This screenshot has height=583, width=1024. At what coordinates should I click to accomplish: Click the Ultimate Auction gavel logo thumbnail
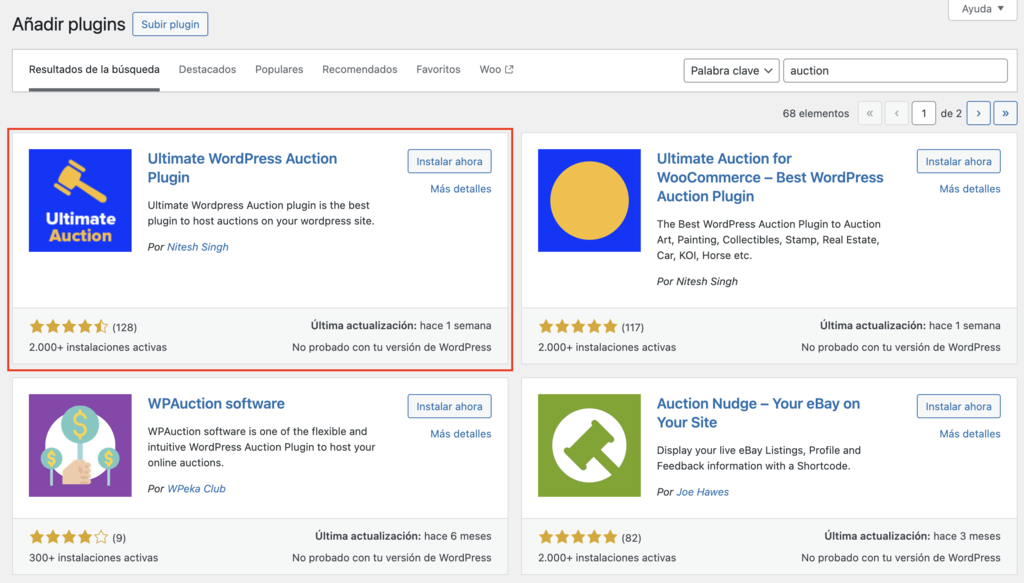tap(80, 200)
